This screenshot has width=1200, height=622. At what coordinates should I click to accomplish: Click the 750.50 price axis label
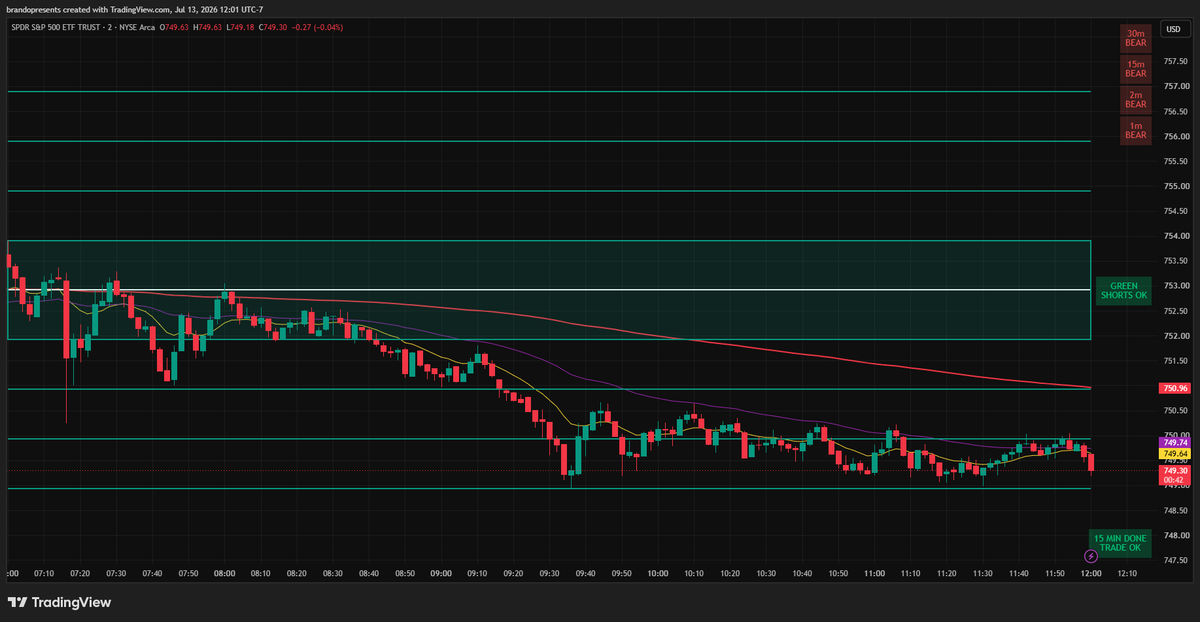point(1176,411)
